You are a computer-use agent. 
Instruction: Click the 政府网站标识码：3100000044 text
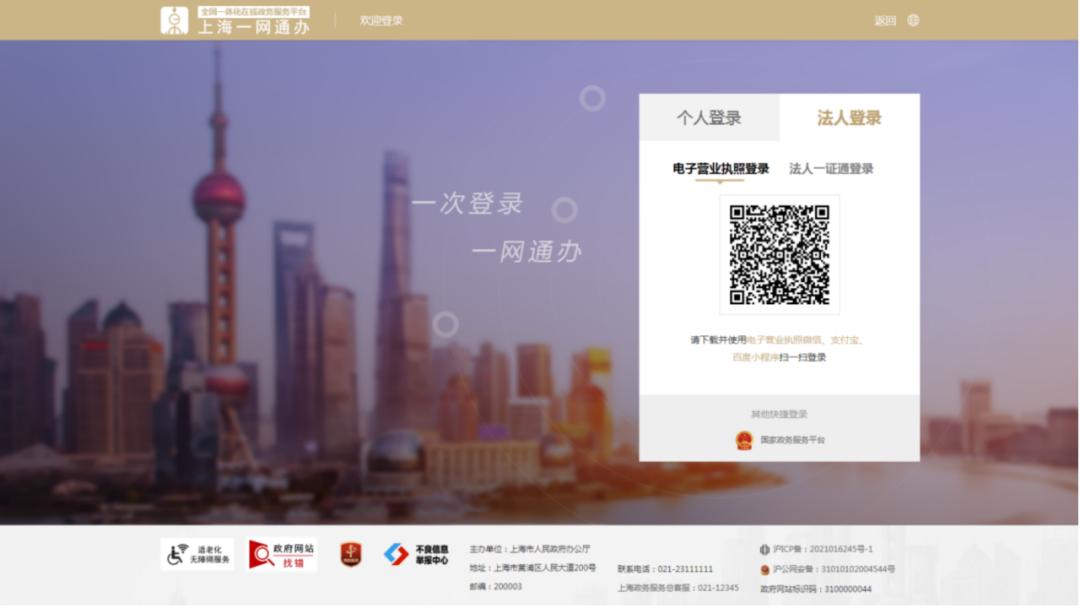pos(816,589)
